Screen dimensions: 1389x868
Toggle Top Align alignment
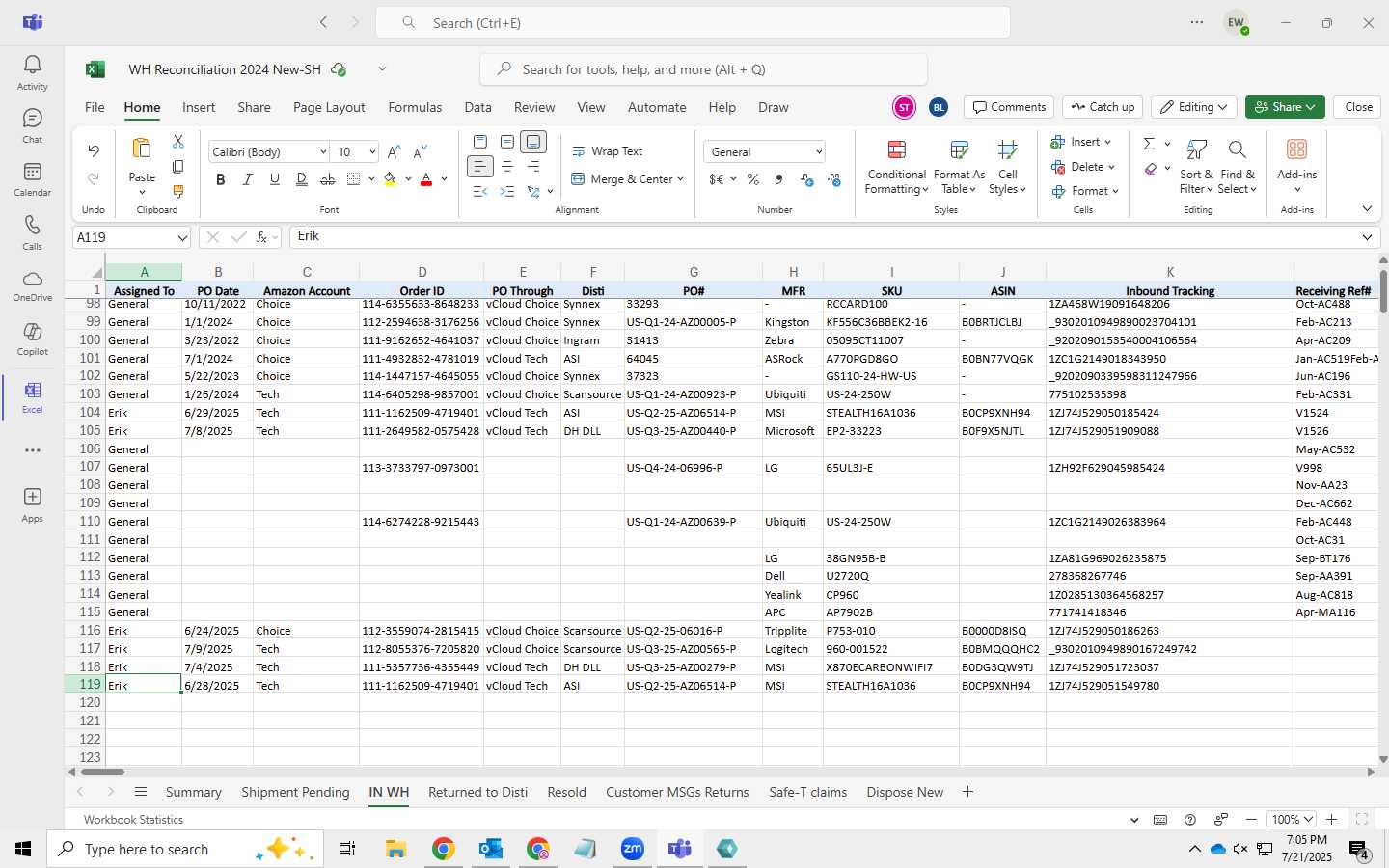480,142
